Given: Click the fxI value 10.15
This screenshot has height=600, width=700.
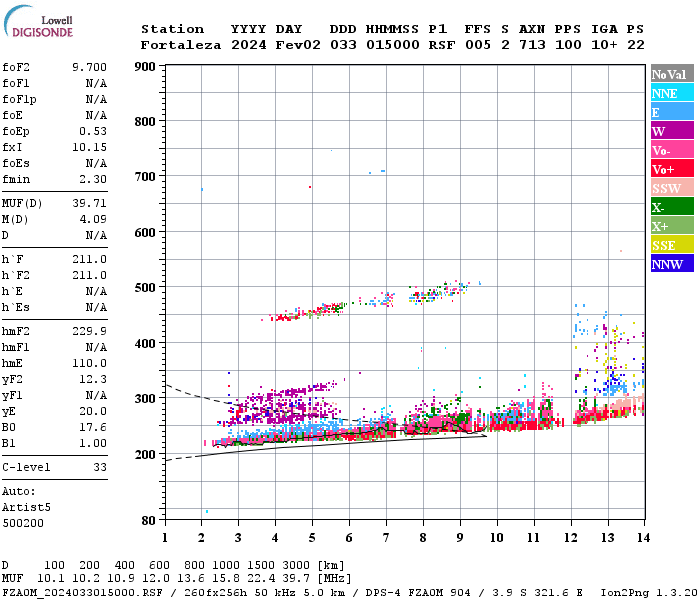Looking at the screenshot, I should click(x=89, y=147).
